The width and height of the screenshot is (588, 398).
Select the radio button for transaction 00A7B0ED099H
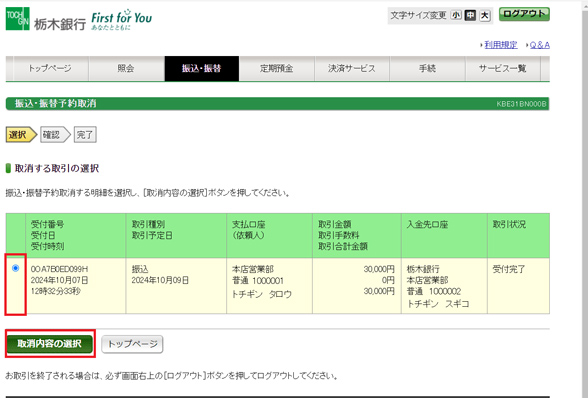coord(15,268)
